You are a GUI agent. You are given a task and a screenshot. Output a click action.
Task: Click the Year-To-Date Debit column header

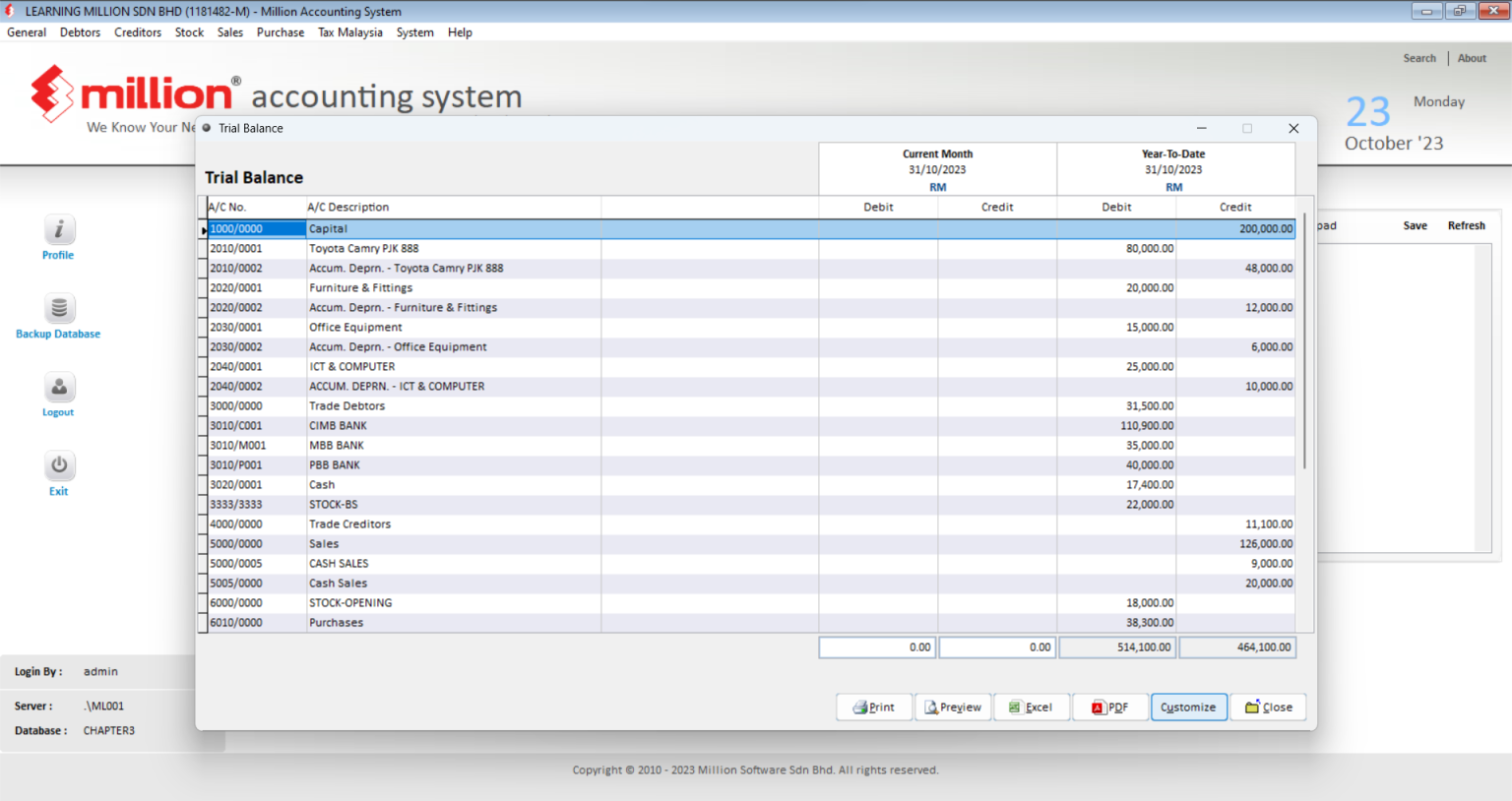click(1116, 207)
